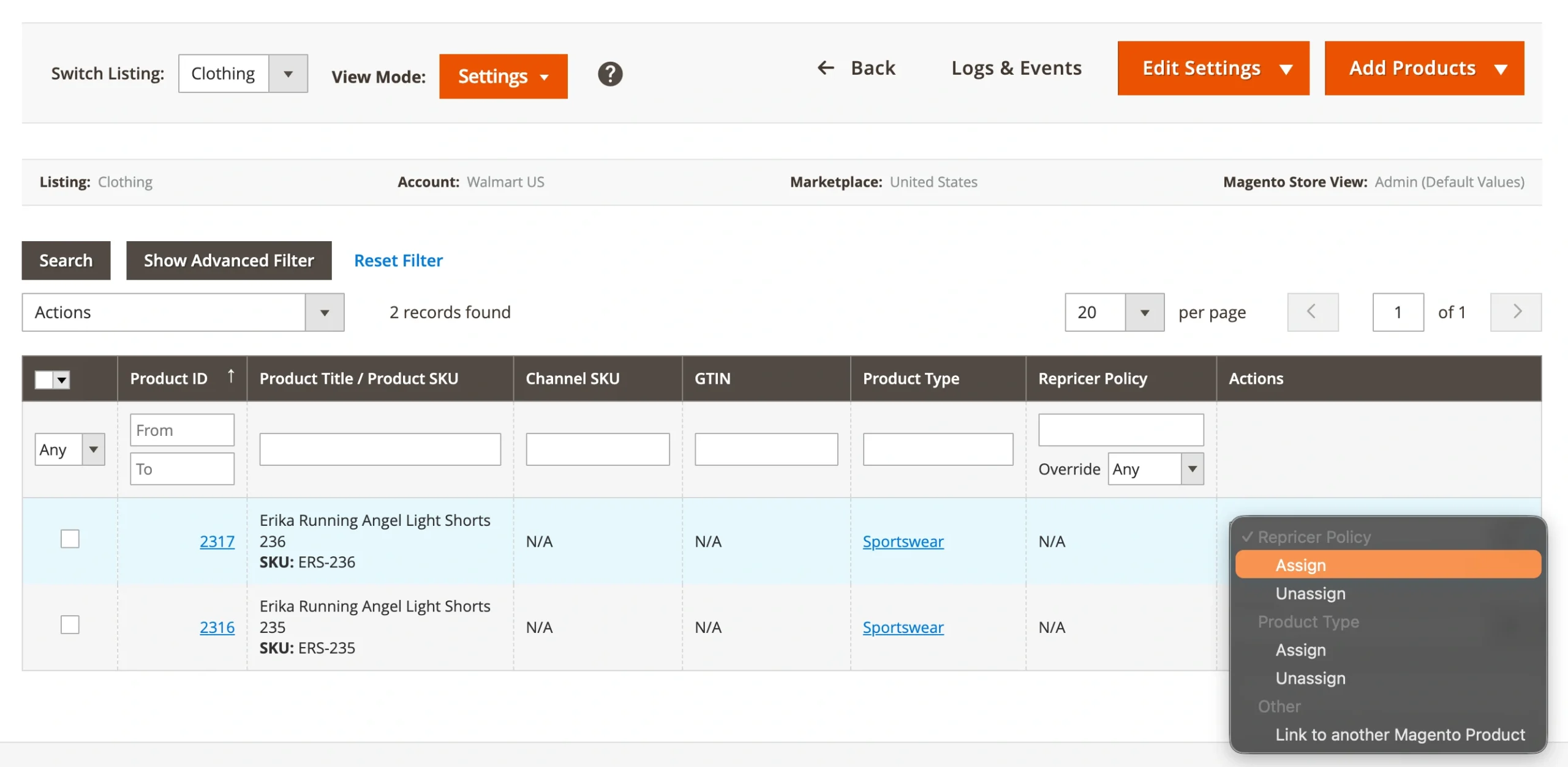Image resolution: width=1568 pixels, height=767 pixels.
Task: Click the help question mark icon
Action: point(609,74)
